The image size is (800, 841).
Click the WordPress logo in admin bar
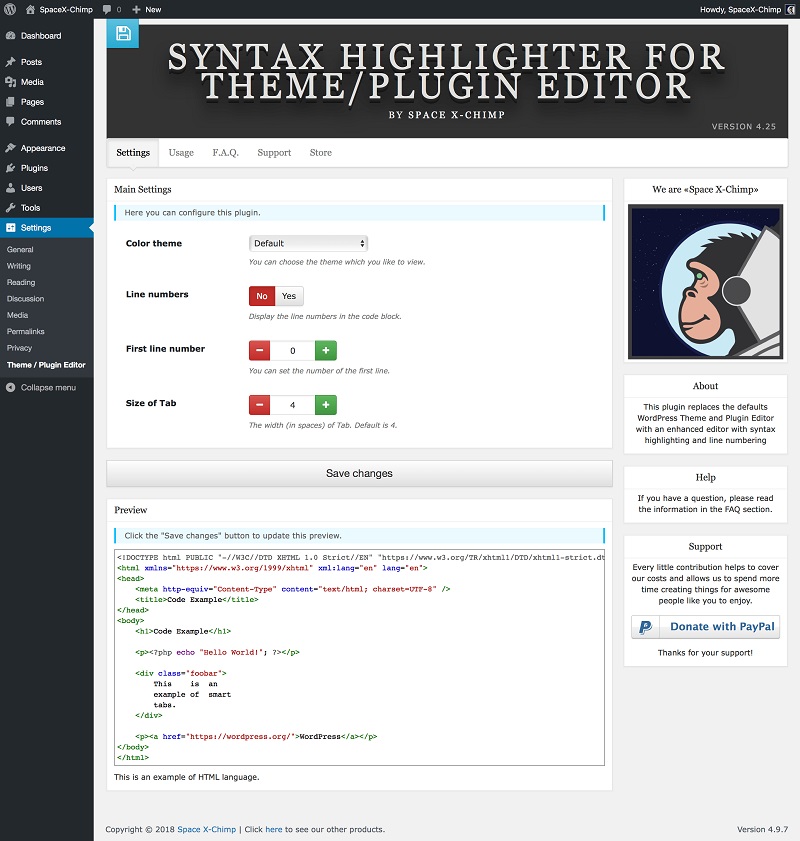(x=11, y=9)
